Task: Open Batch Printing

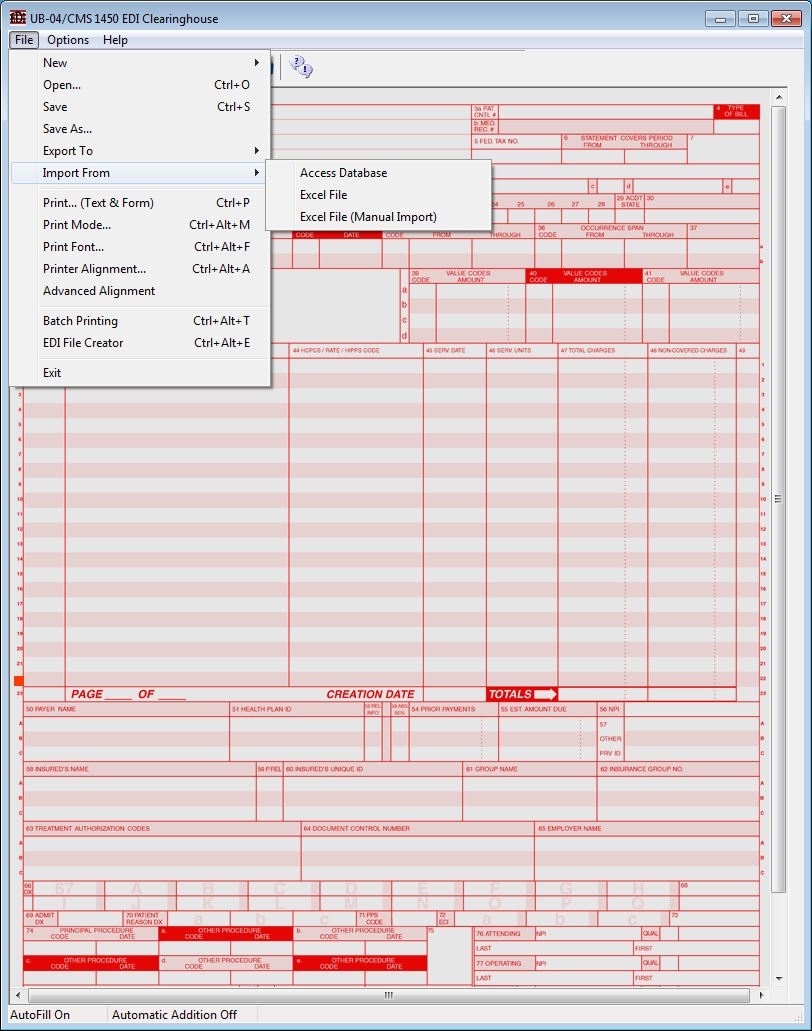Action: [139, 321]
